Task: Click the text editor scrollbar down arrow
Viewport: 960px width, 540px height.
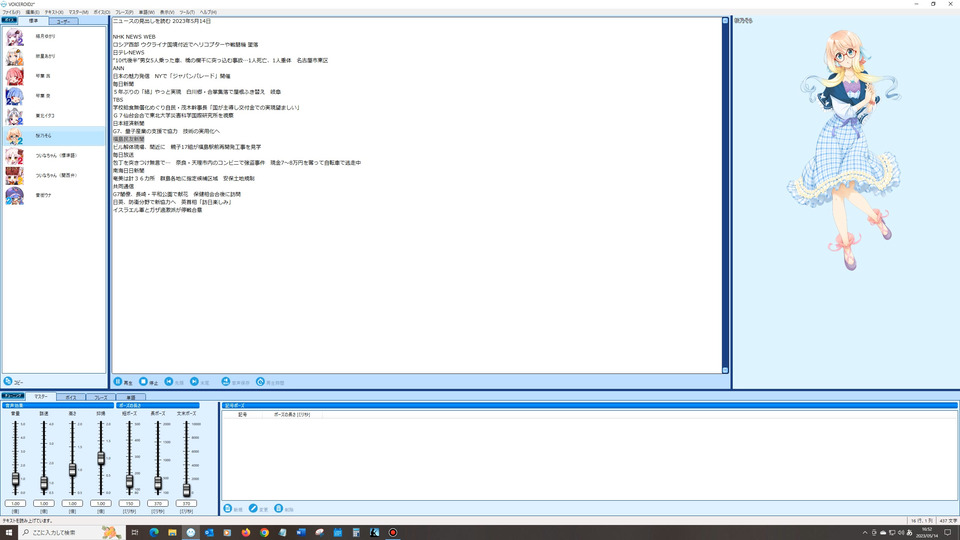Action: coord(726,370)
